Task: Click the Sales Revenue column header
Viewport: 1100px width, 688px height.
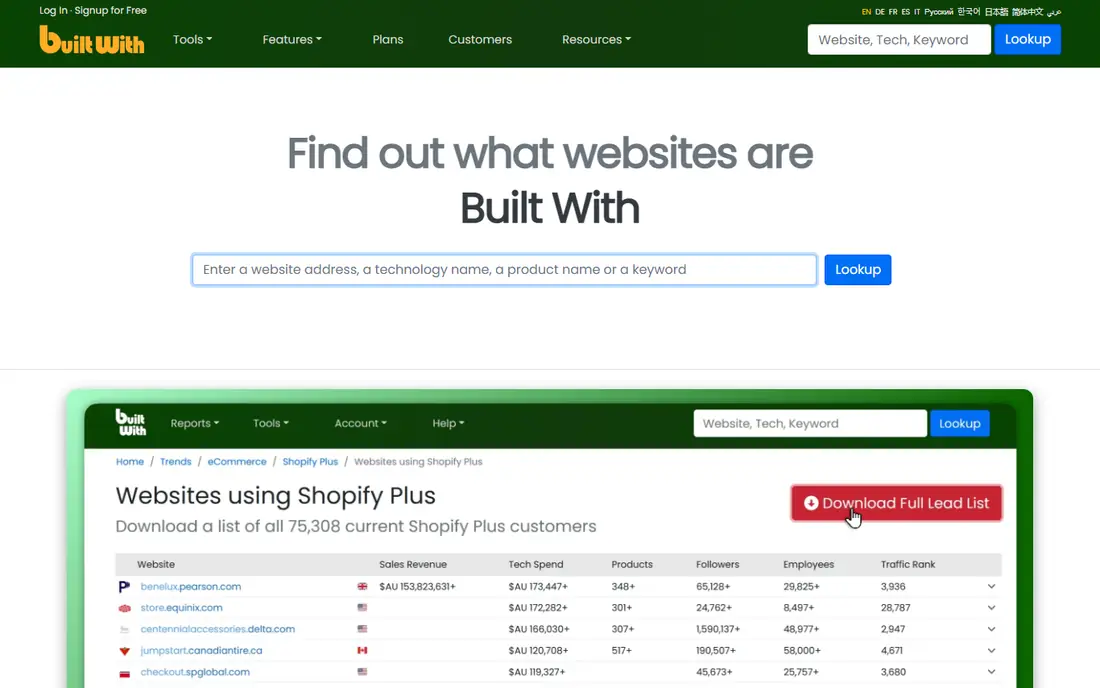Action: 412,564
